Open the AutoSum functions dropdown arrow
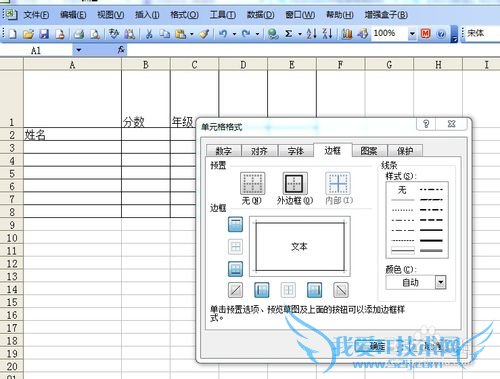500x379 pixels. (300, 34)
